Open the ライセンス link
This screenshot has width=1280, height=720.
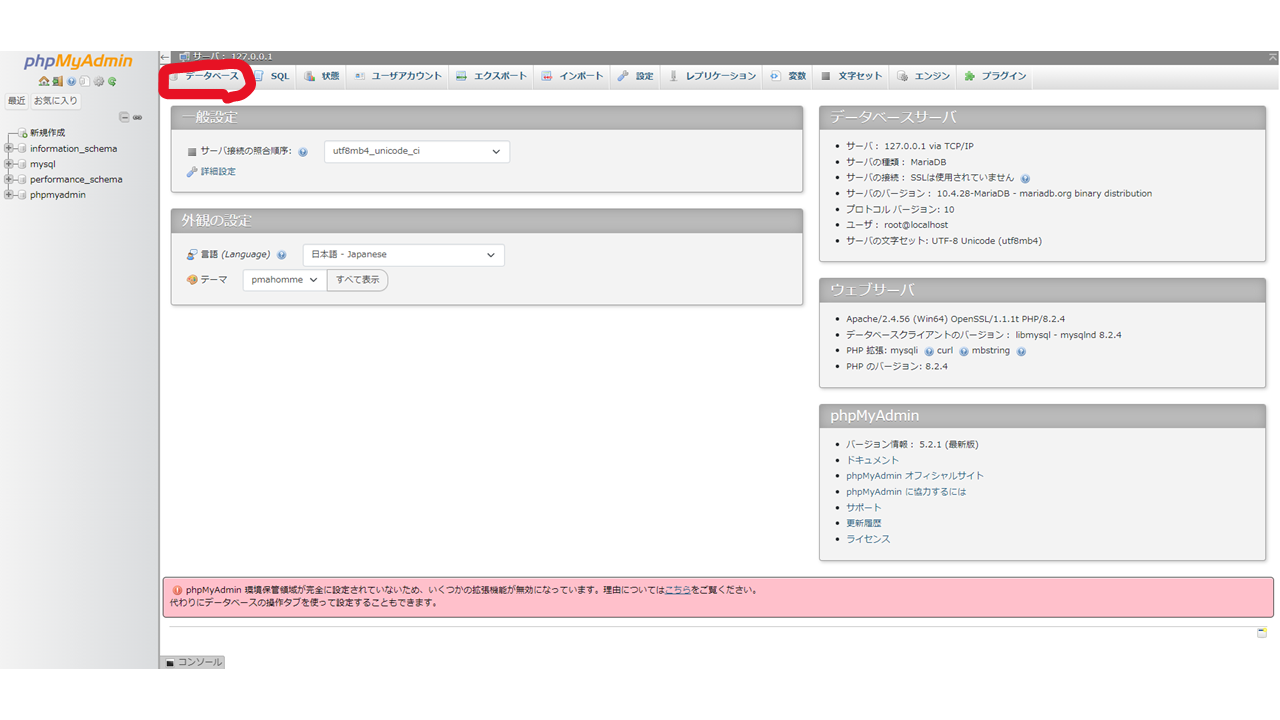pyautogui.click(x=868, y=539)
